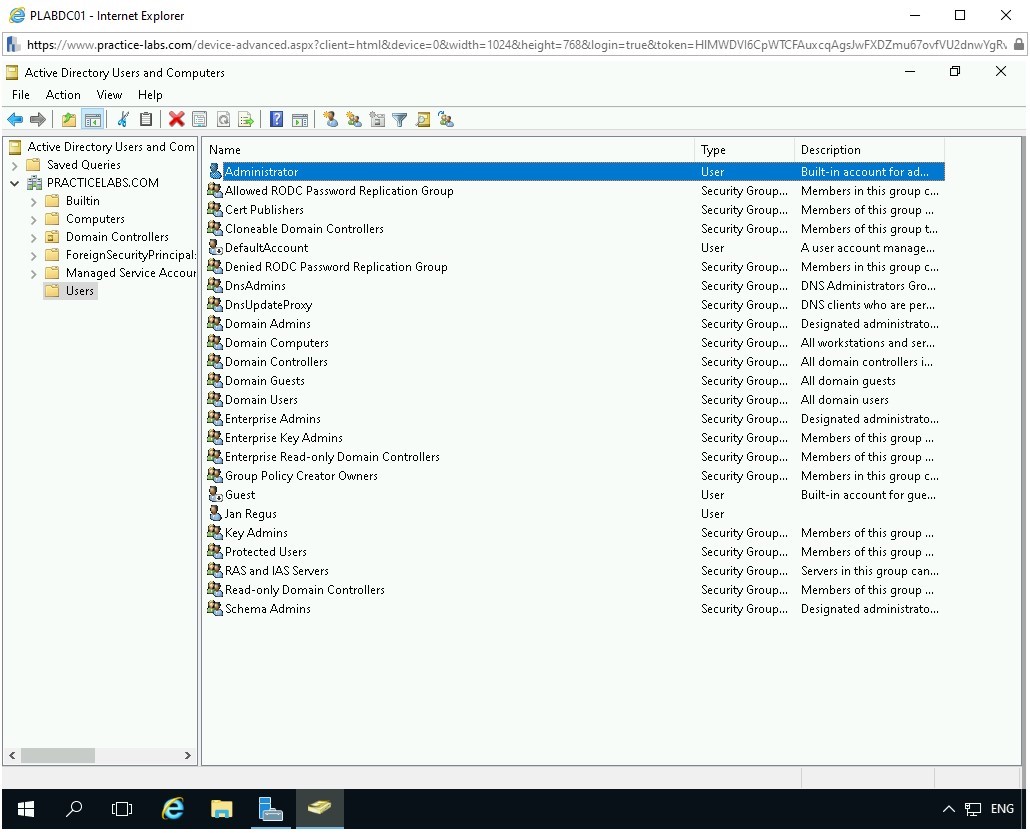Click the Cut scissors icon
The height and width of the screenshot is (833, 1030).
[x=123, y=120]
